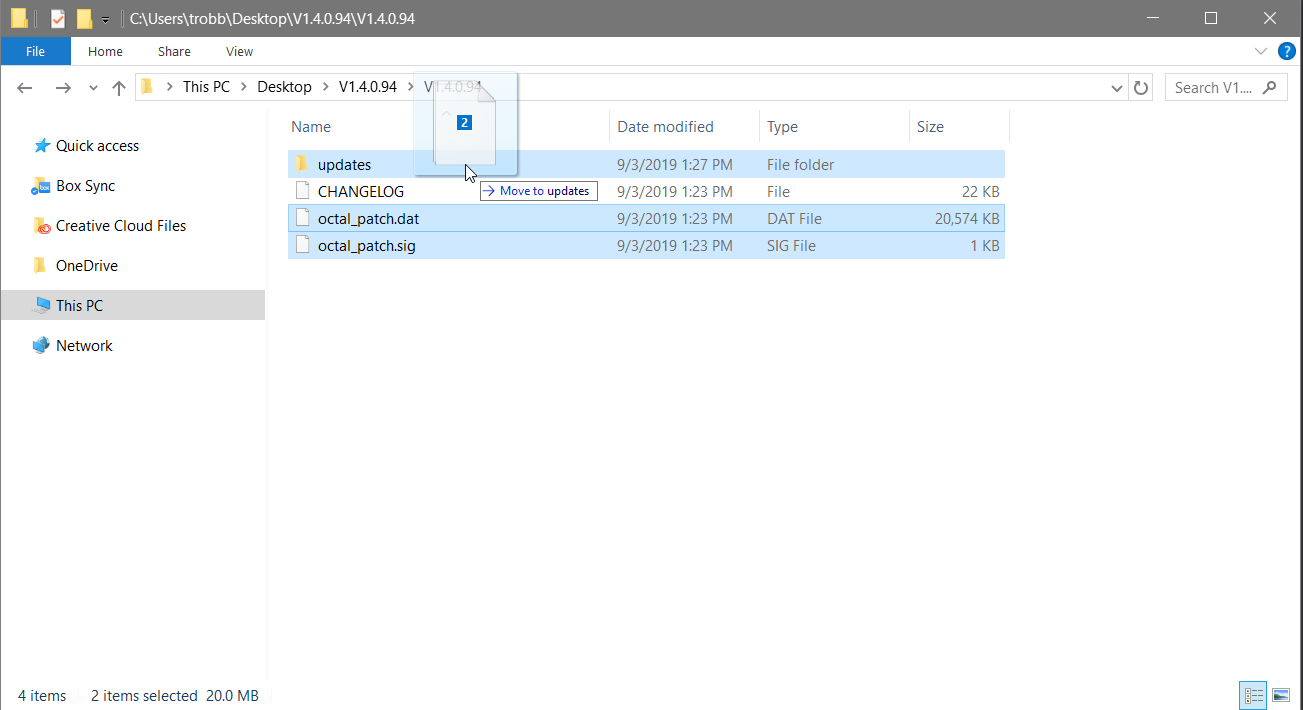Expand the ribbon with chevron
The width and height of the screenshot is (1303, 710).
[x=1261, y=51]
